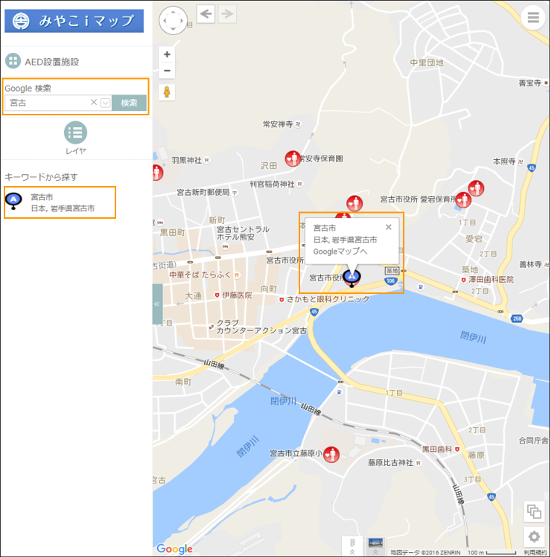The width and height of the screenshot is (550, 557).
Task: Click the 伊藤医院 map label
Action: 237,295
